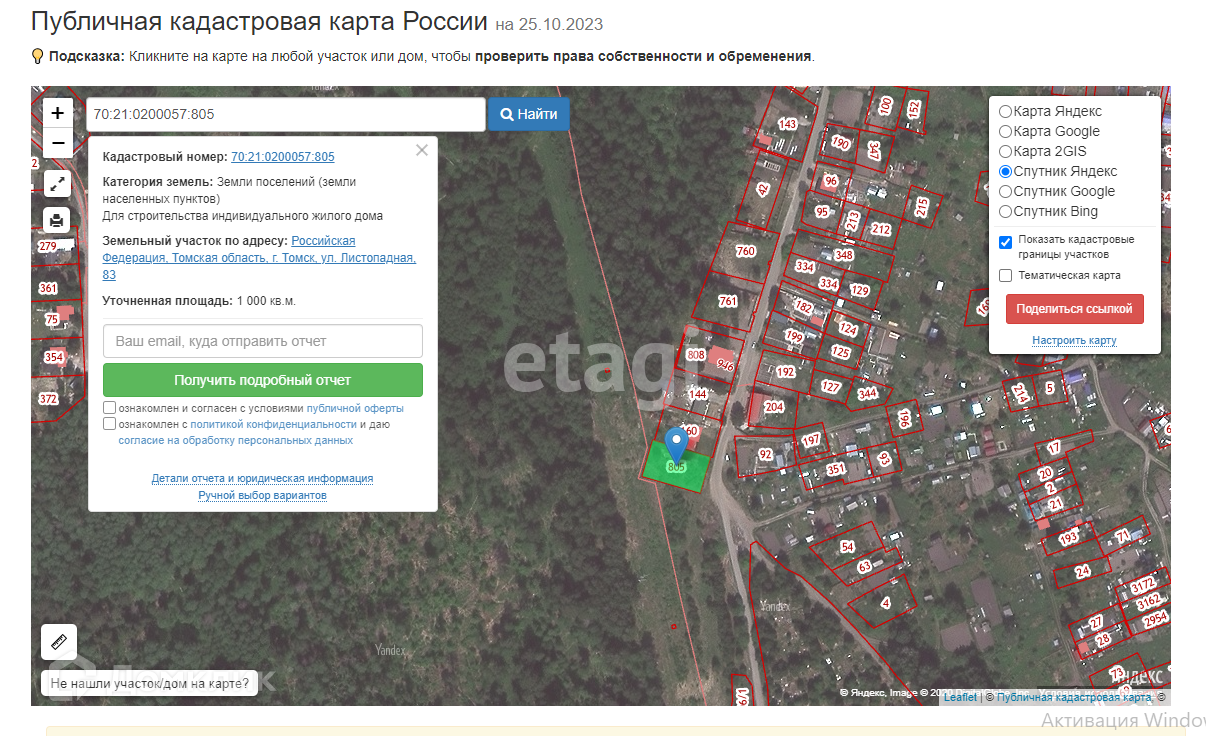Open cadastral number 70:21:0200057:805 link
The height and width of the screenshot is (736, 1206).
[283, 157]
